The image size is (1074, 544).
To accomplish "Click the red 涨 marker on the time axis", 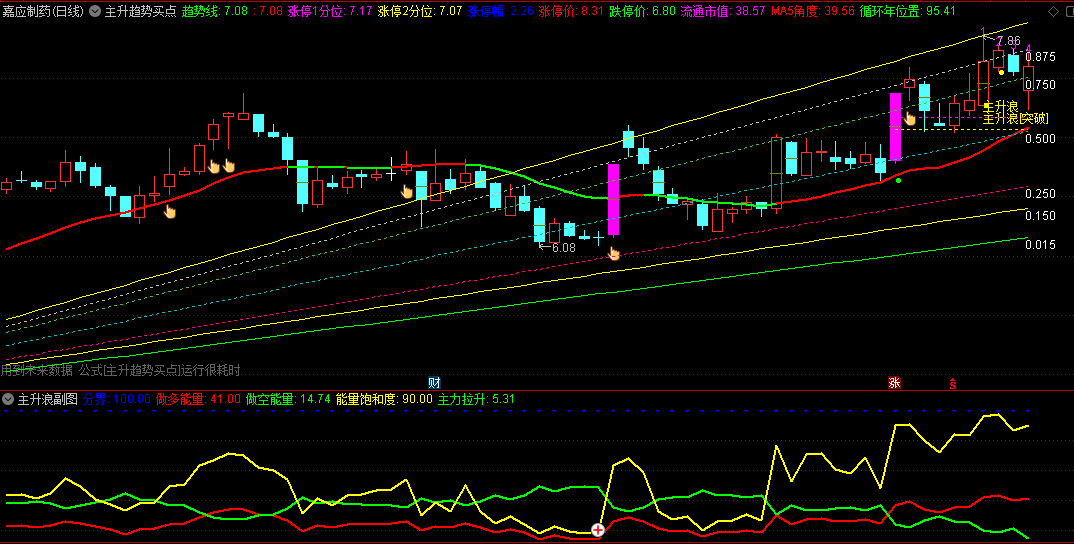I will 894,382.
